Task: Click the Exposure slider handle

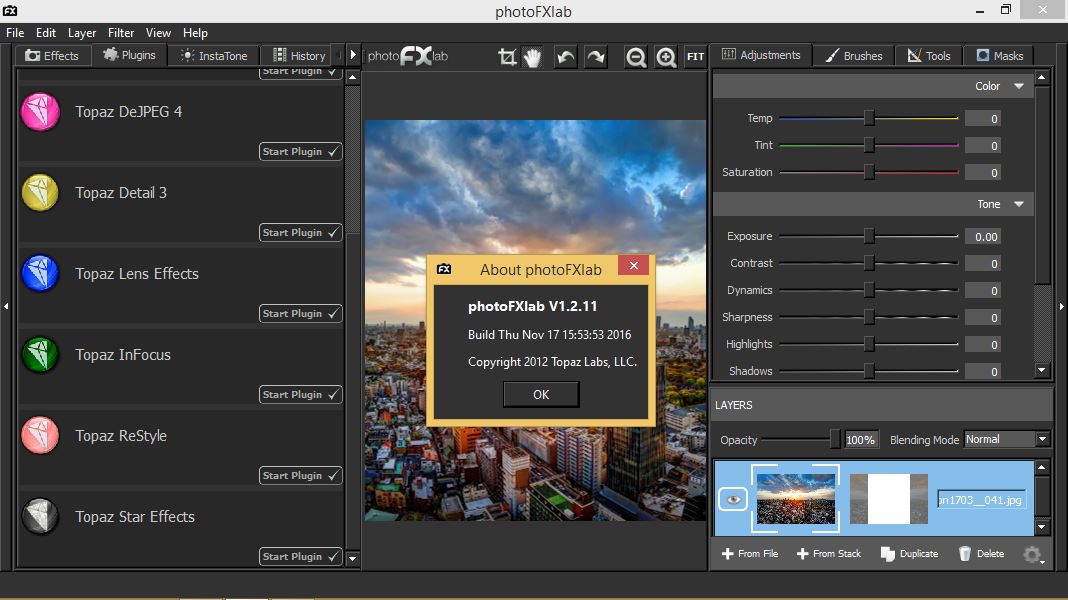Action: [x=869, y=236]
